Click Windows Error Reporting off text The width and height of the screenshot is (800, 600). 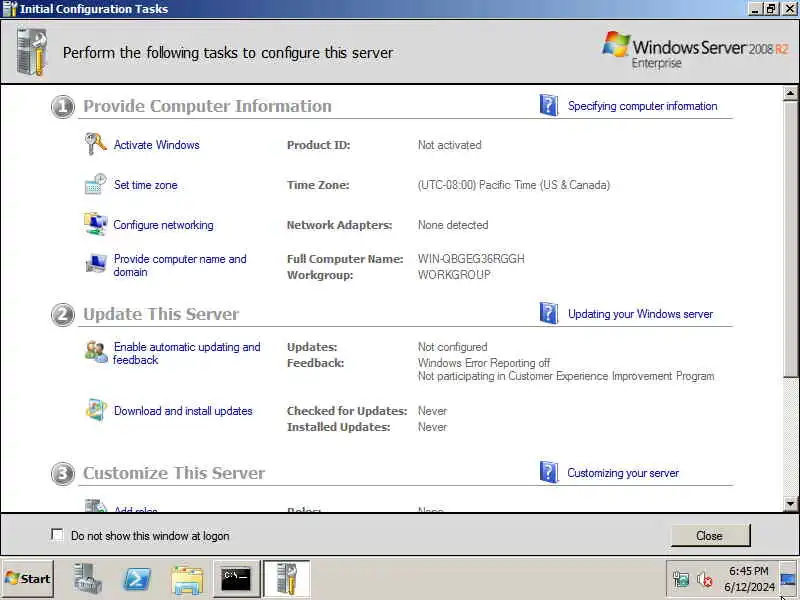pyautogui.click(x=484, y=363)
